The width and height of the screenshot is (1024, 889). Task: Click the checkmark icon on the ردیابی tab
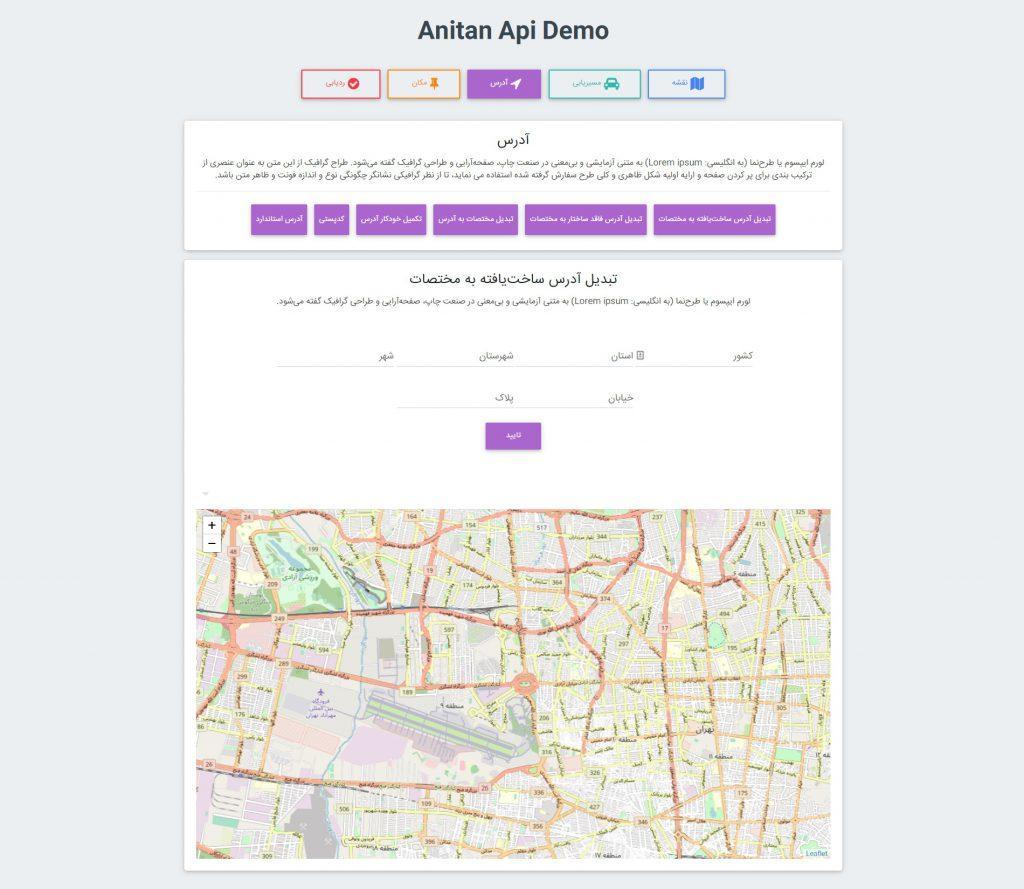point(353,84)
